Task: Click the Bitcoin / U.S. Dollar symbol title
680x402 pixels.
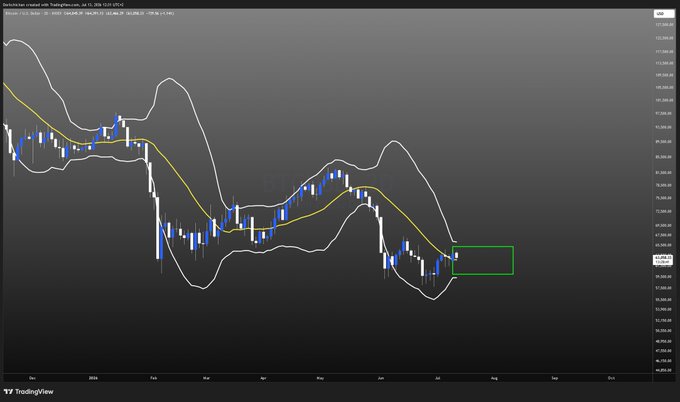Action: pos(22,13)
